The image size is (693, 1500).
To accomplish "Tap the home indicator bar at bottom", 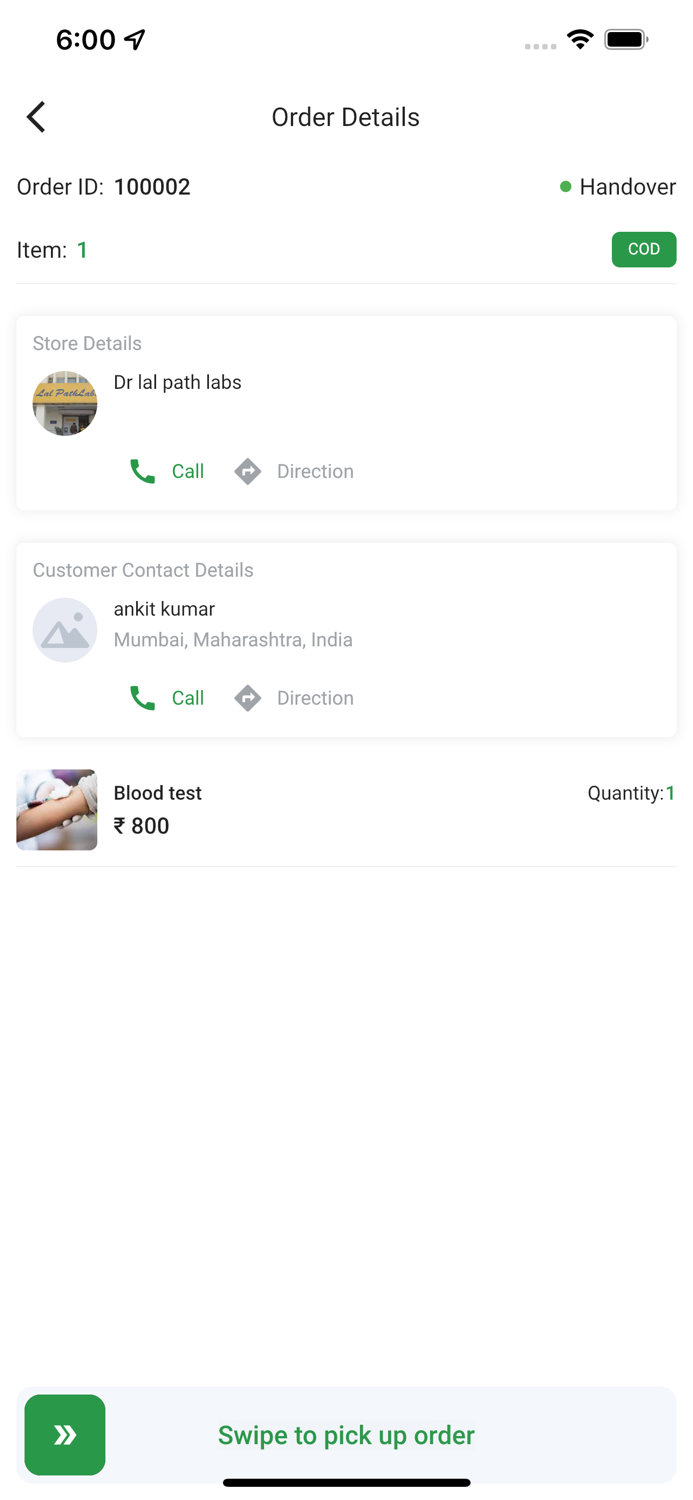I will pyautogui.click(x=346, y=1483).
